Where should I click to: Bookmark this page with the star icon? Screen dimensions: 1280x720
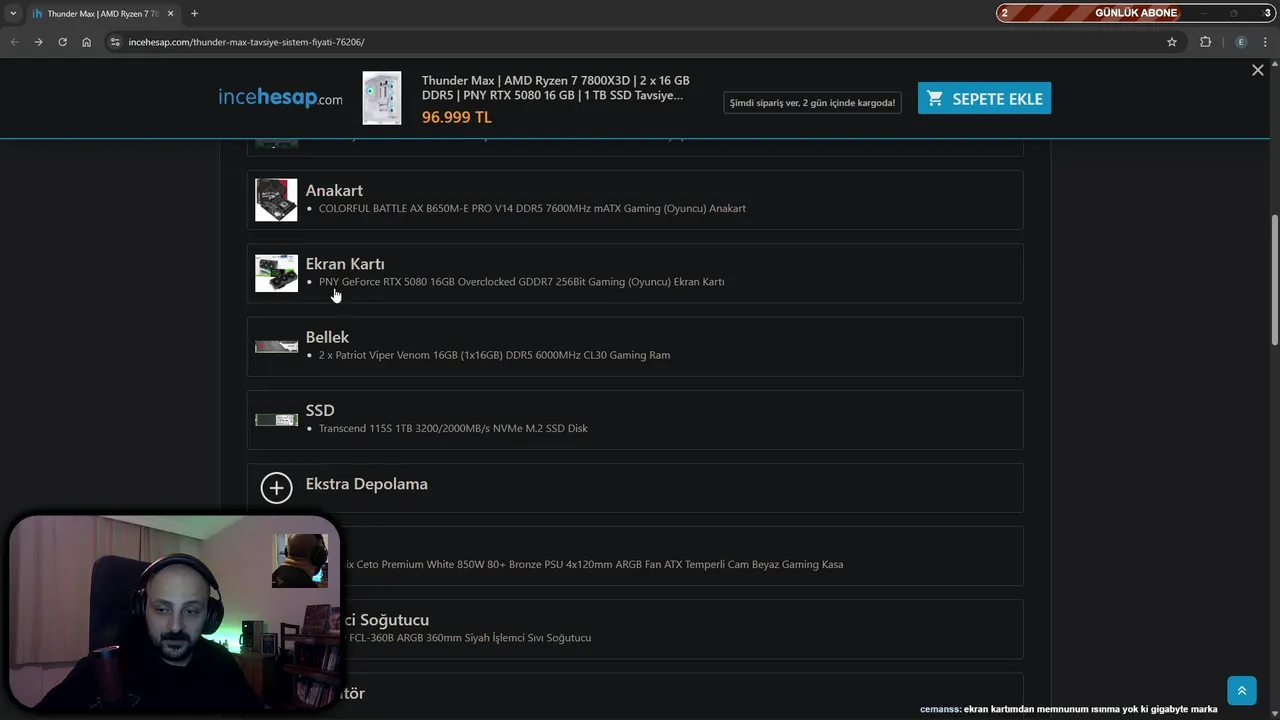pos(1172,42)
